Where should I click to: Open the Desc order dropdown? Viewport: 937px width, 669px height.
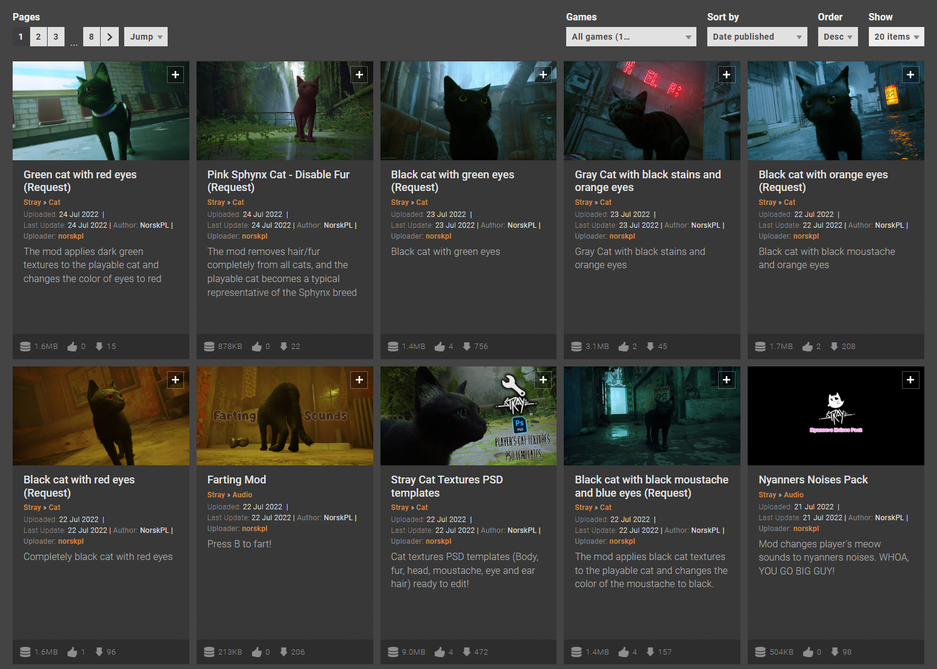pyautogui.click(x=838, y=37)
